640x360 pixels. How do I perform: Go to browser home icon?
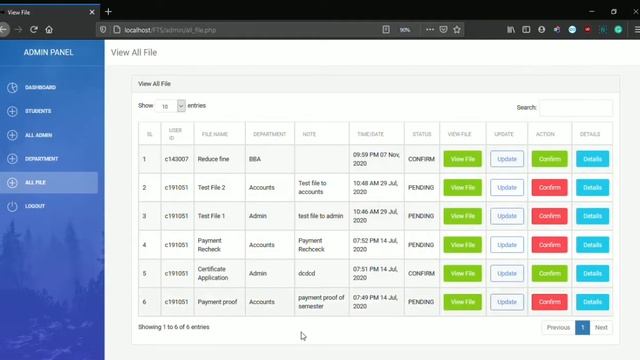49,29
